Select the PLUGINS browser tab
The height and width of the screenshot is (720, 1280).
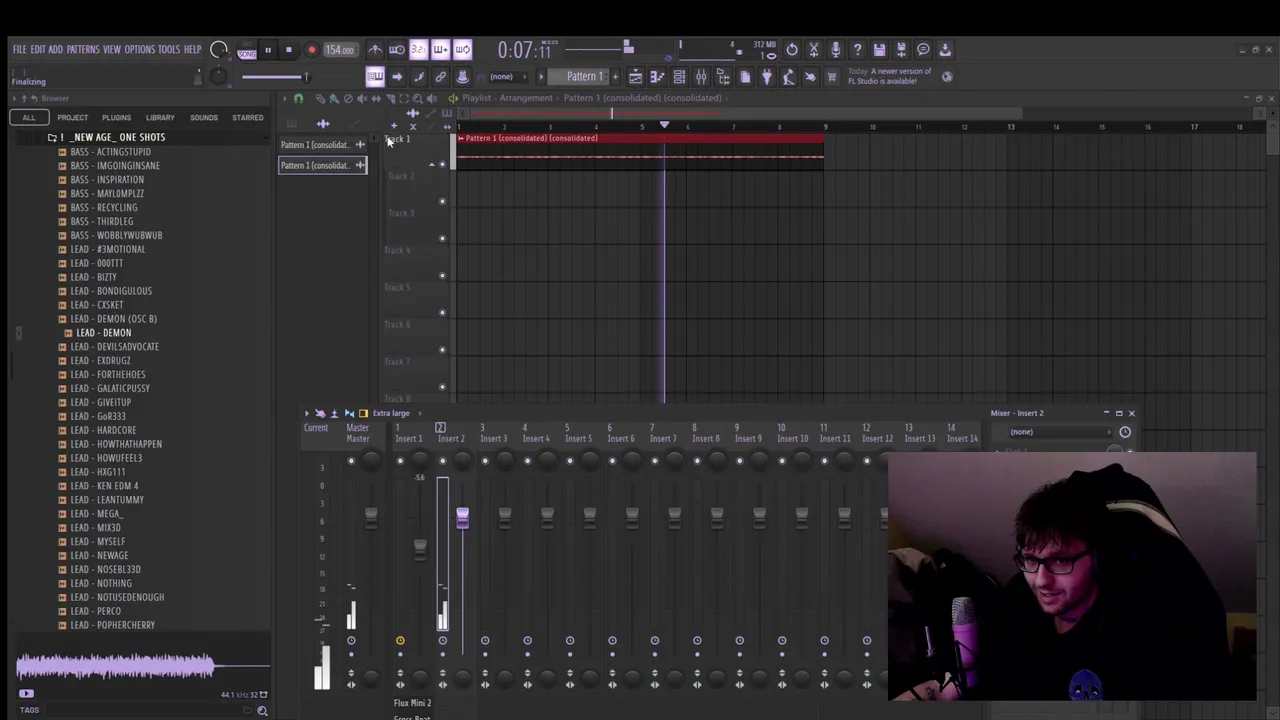coord(116,117)
